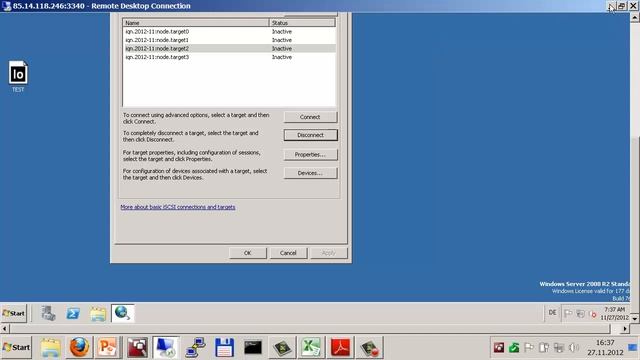Image resolution: width=640 pixels, height=360 pixels.
Task: Open recording app icon in local taskbar
Action: [x=369, y=348]
